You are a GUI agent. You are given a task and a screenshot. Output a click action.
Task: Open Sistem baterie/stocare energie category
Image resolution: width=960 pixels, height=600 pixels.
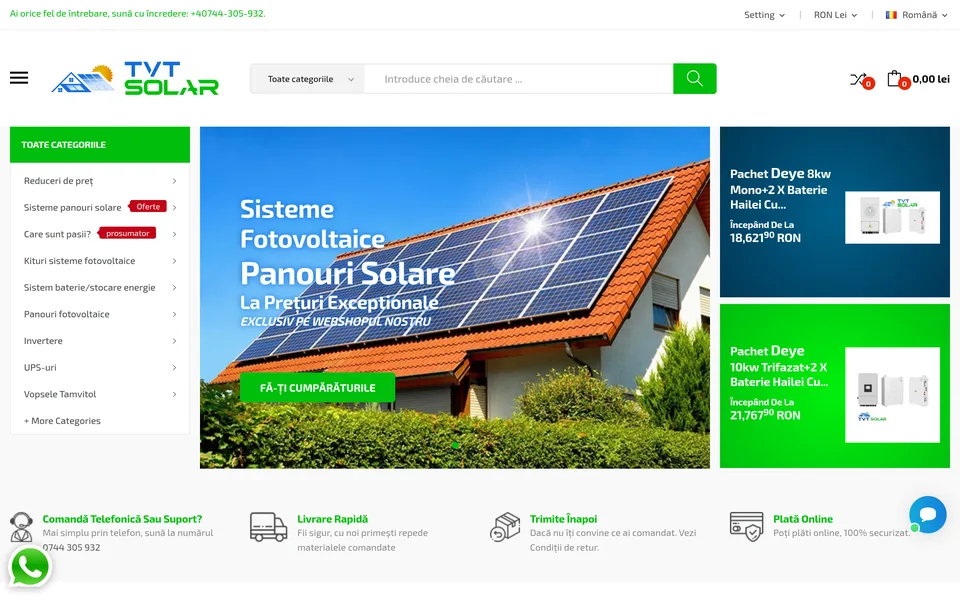(89, 287)
